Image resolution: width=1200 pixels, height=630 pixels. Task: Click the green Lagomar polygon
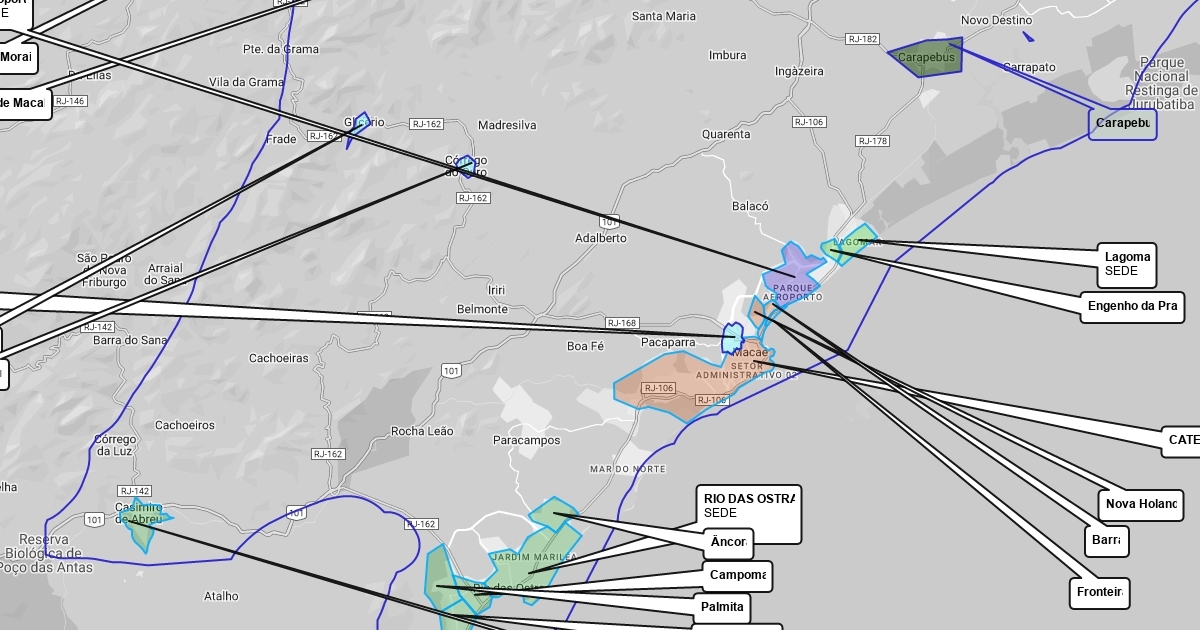pyautogui.click(x=854, y=244)
